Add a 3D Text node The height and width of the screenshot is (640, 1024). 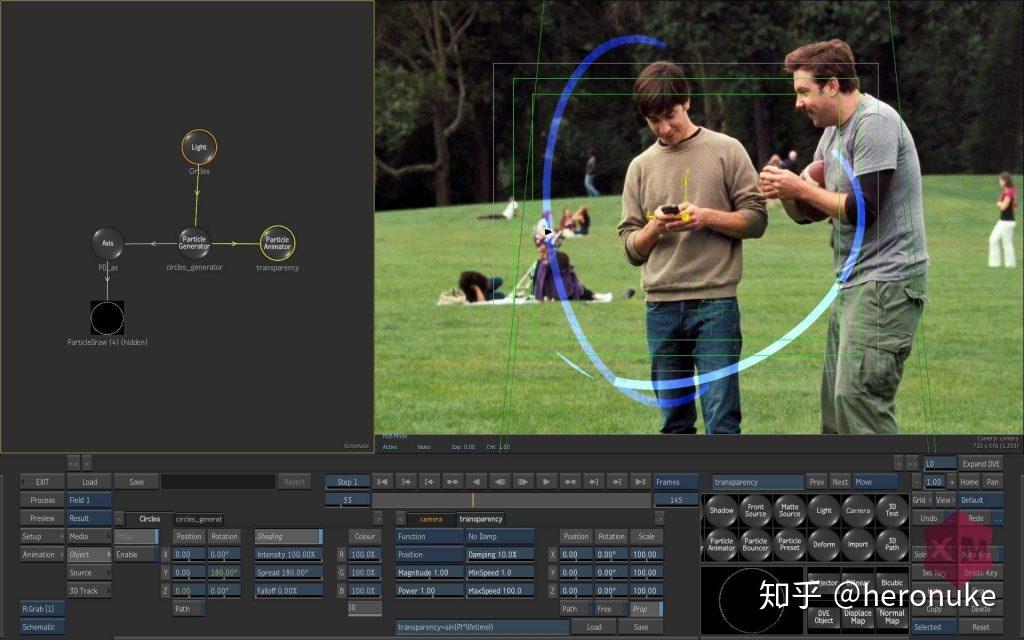pyautogui.click(x=891, y=511)
